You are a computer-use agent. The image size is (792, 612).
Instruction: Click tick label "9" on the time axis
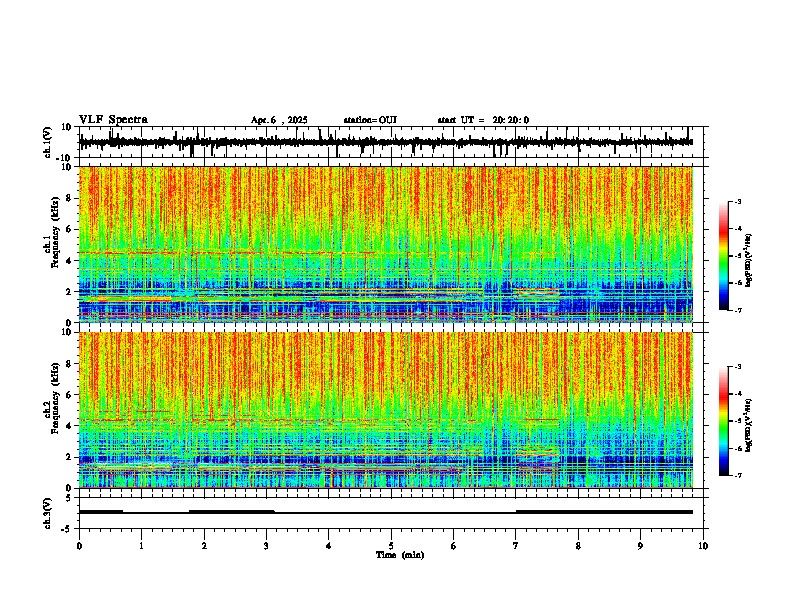pos(640,546)
